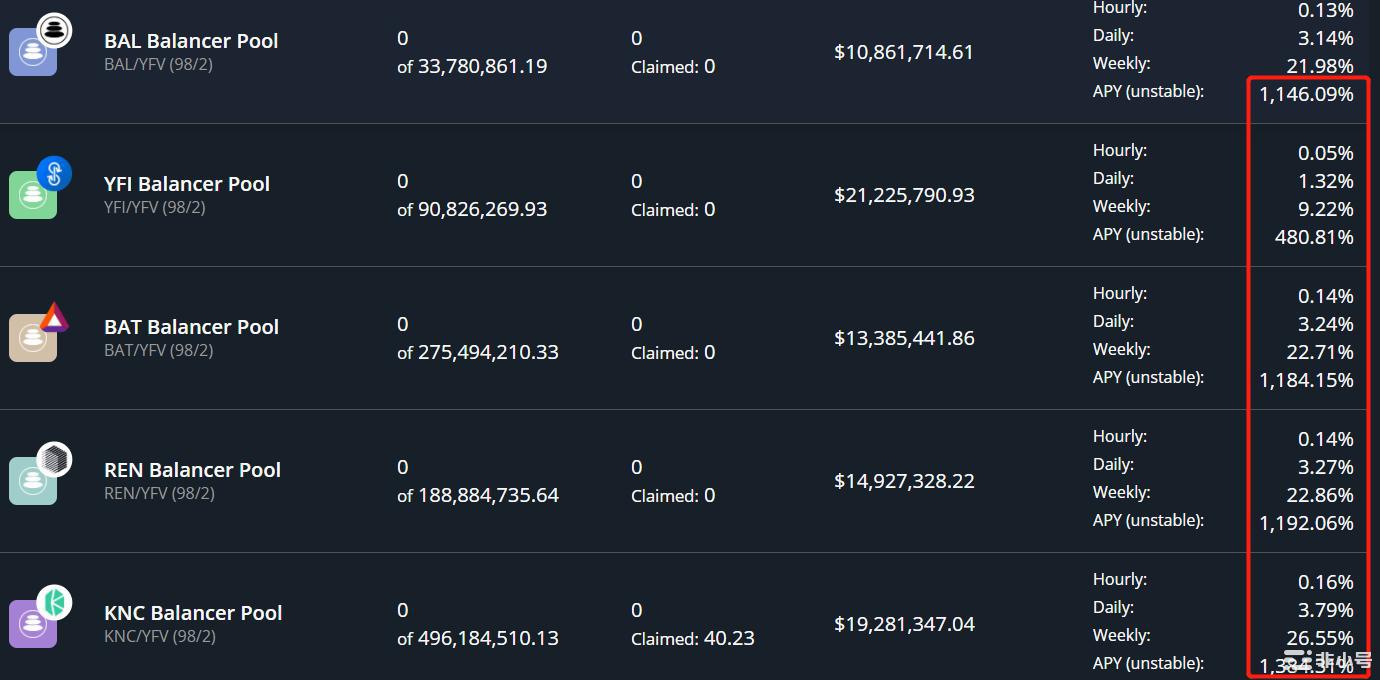The image size is (1380, 680).
Task: Open the REN Balancer Pool title
Action: coord(192,470)
